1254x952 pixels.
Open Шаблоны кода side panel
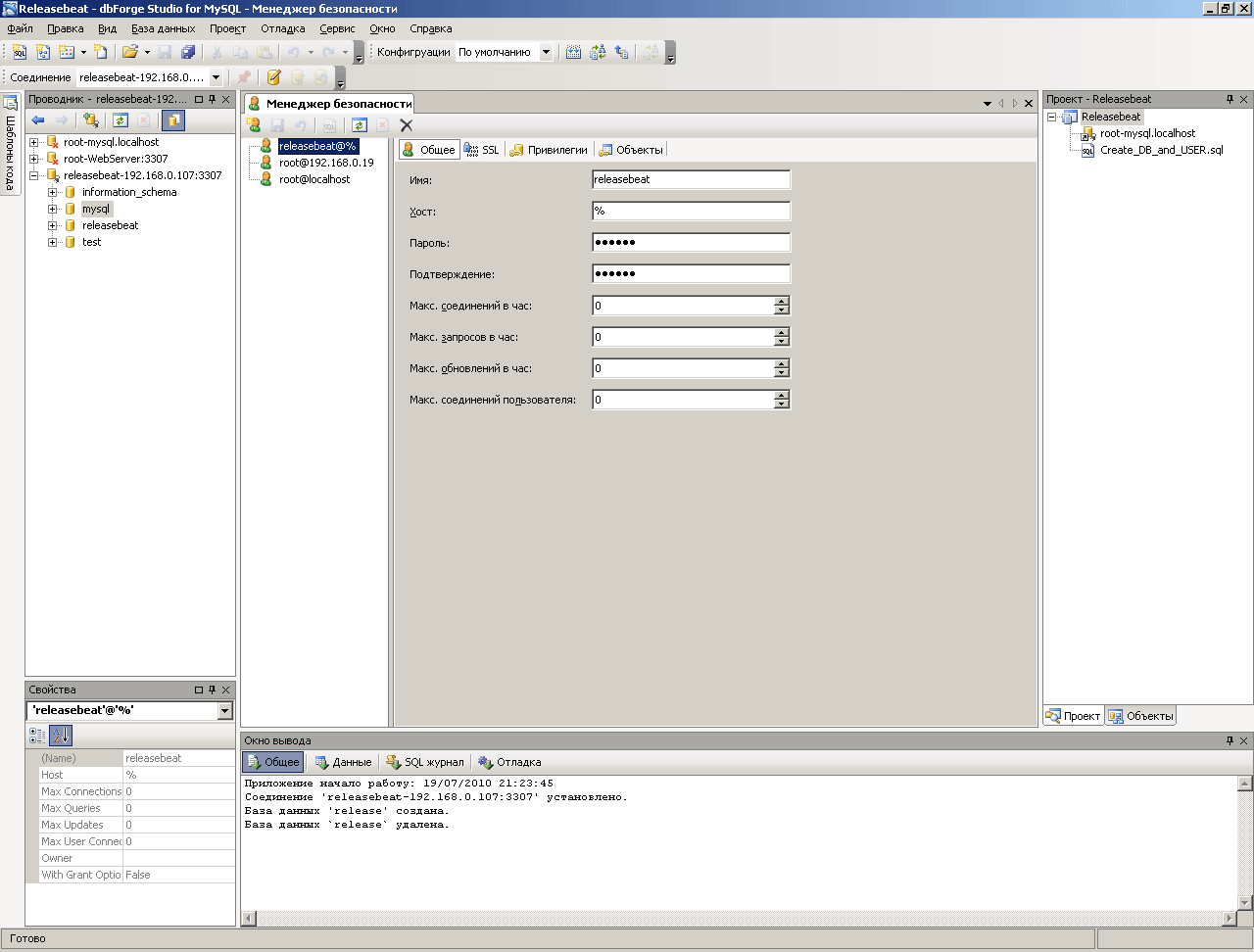pos(11,143)
